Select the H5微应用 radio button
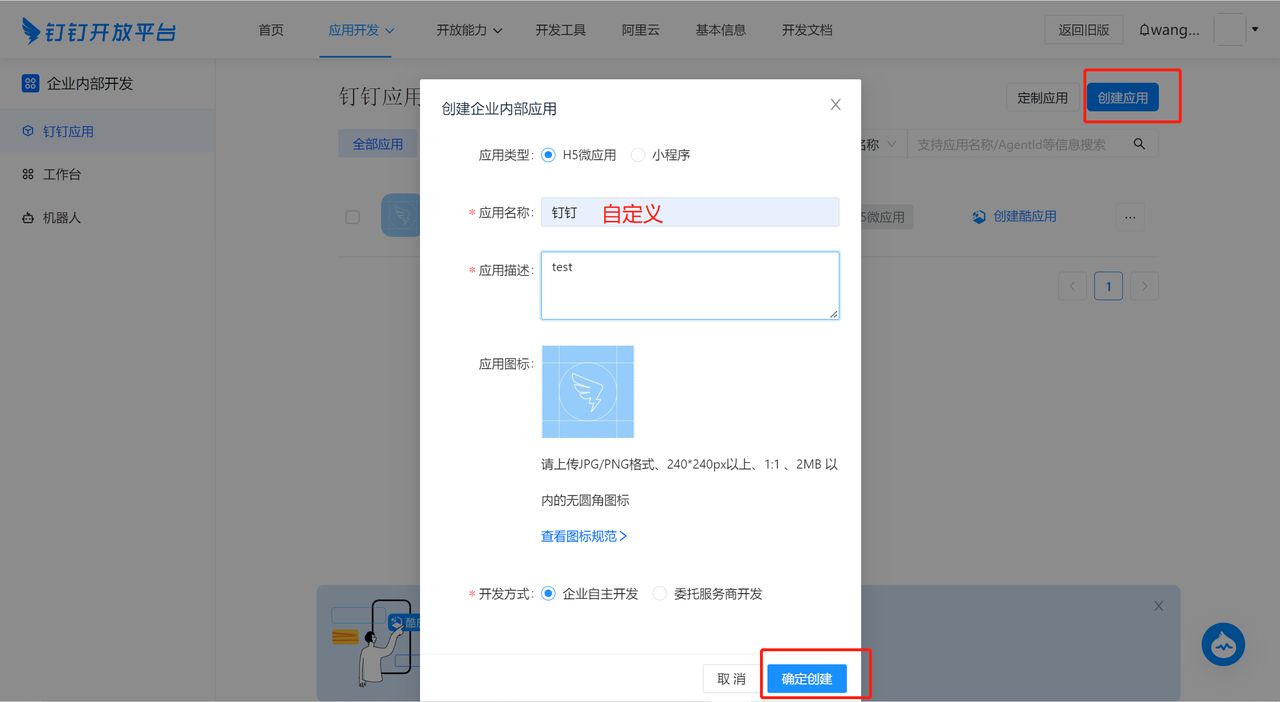 click(548, 155)
